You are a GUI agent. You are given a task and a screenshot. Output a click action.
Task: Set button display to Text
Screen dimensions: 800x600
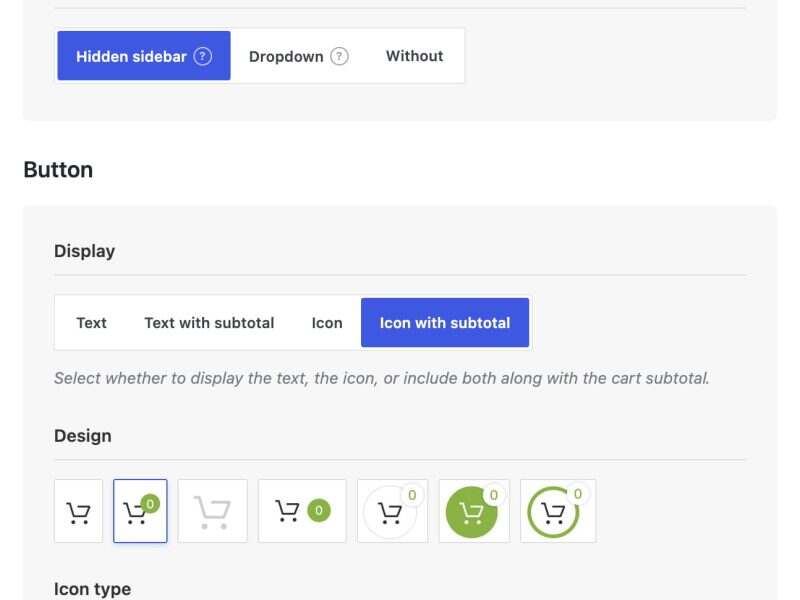tap(91, 322)
